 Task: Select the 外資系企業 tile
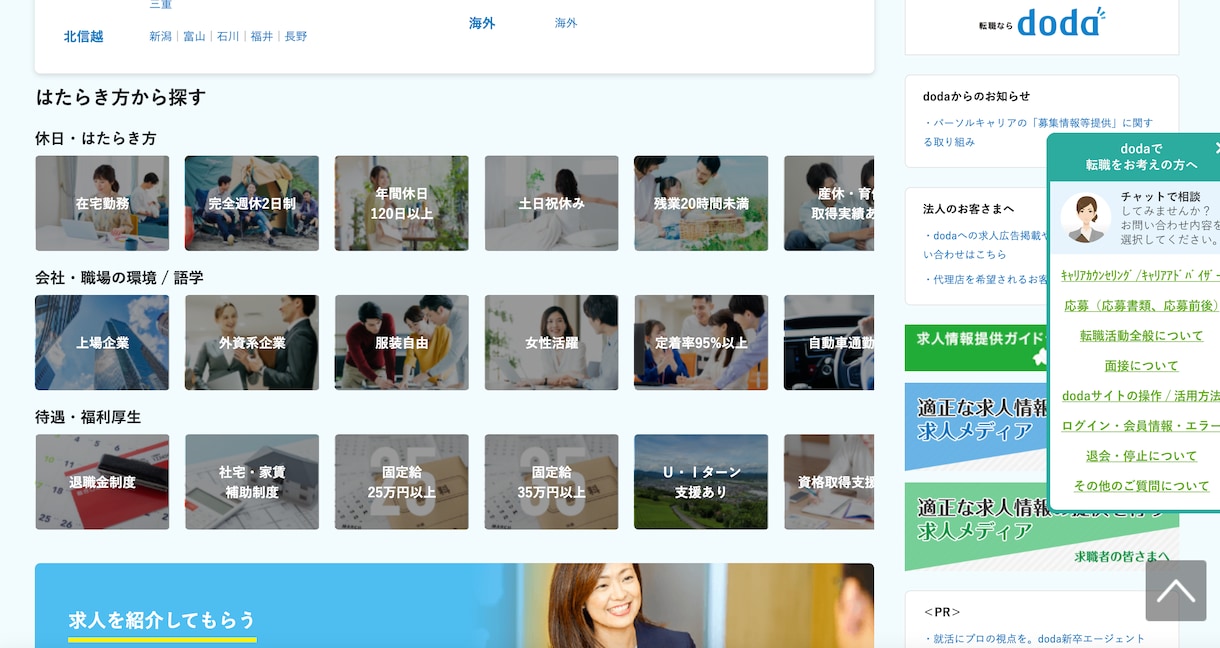tap(252, 342)
